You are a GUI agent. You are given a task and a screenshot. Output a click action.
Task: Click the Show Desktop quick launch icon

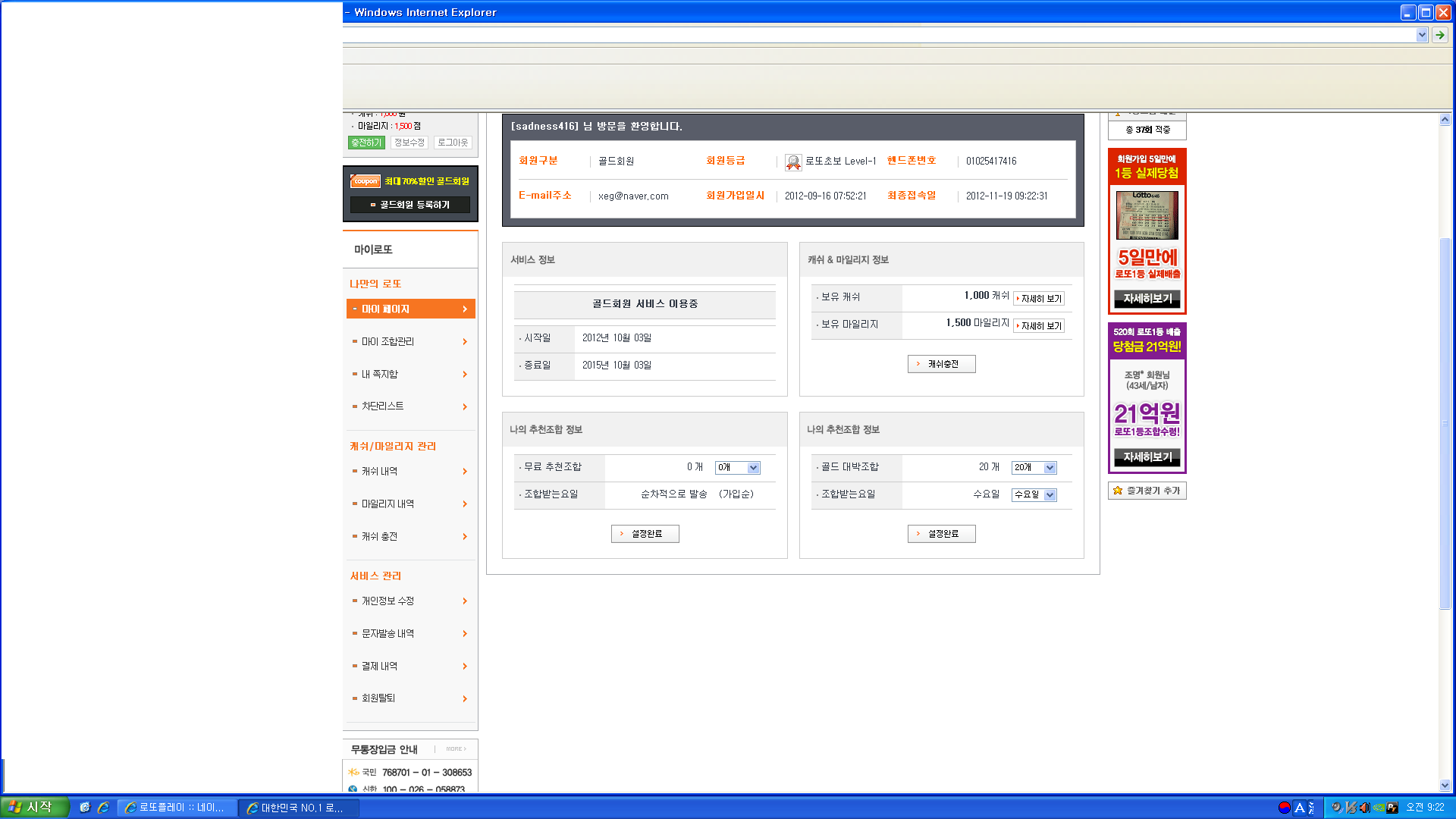(85, 808)
